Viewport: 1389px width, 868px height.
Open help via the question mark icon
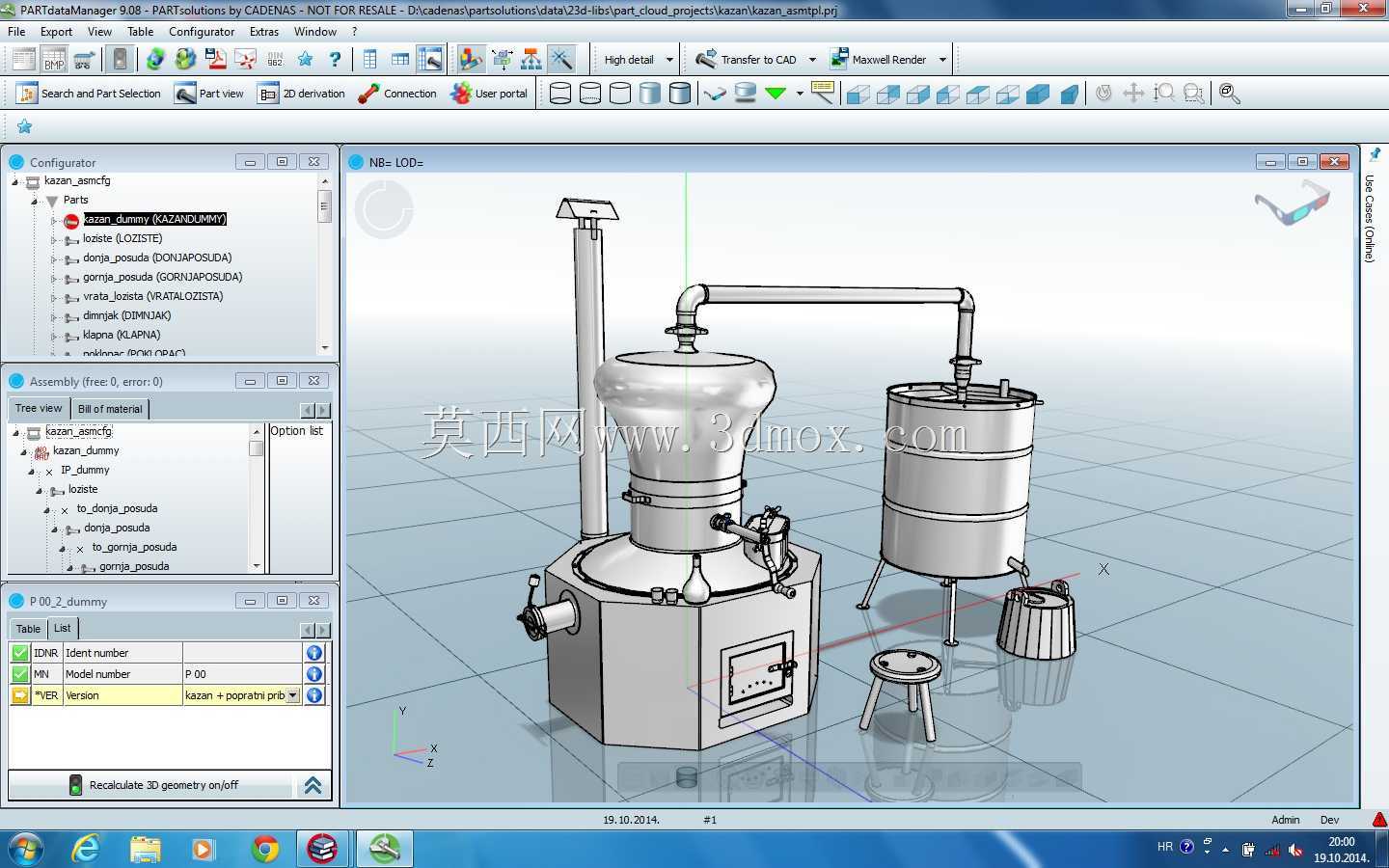[x=335, y=60]
